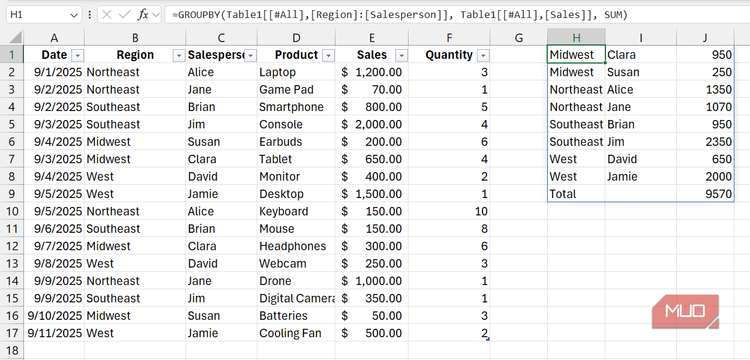This screenshot has height=360, width=750.
Task: Click the Tablet product cell
Action: pos(297,159)
